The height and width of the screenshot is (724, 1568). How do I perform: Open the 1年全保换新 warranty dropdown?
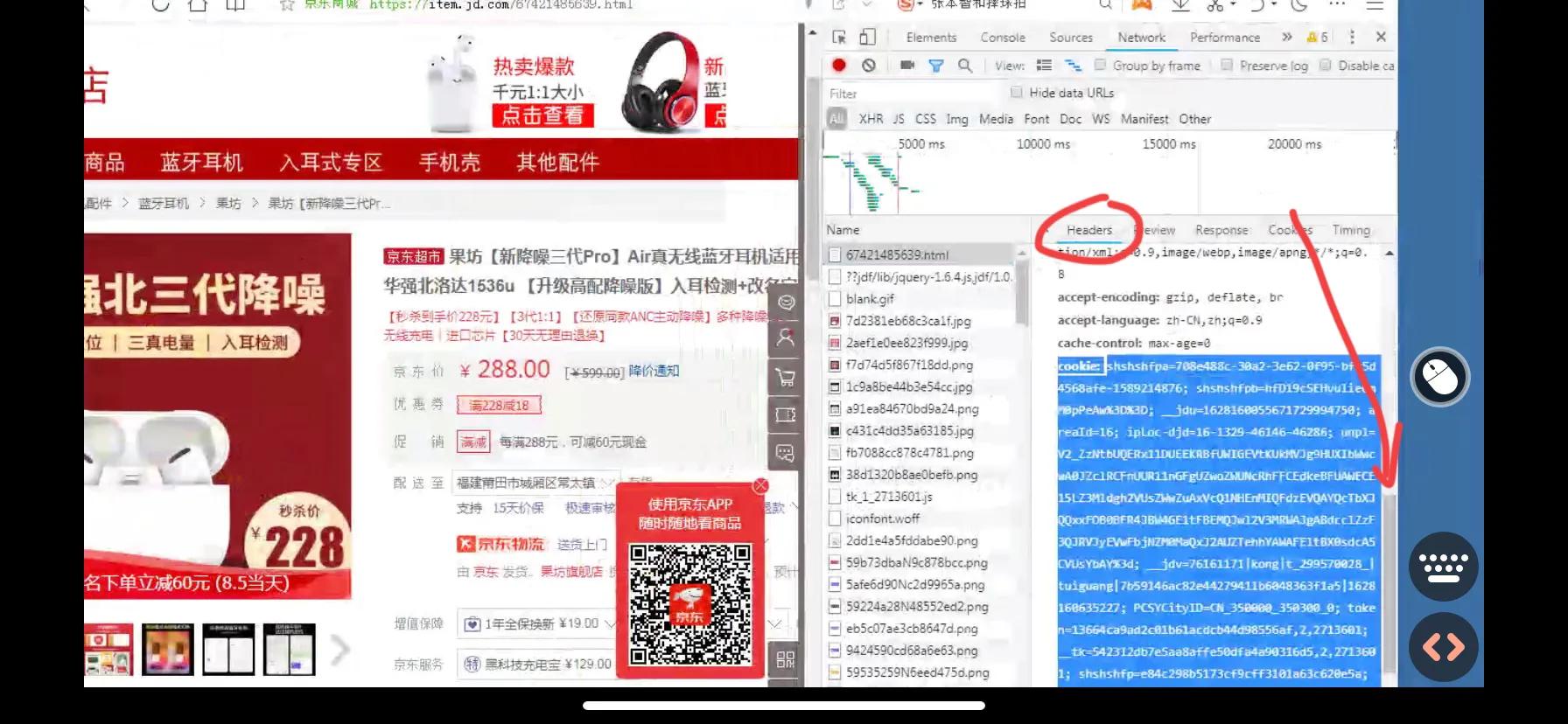click(x=538, y=623)
